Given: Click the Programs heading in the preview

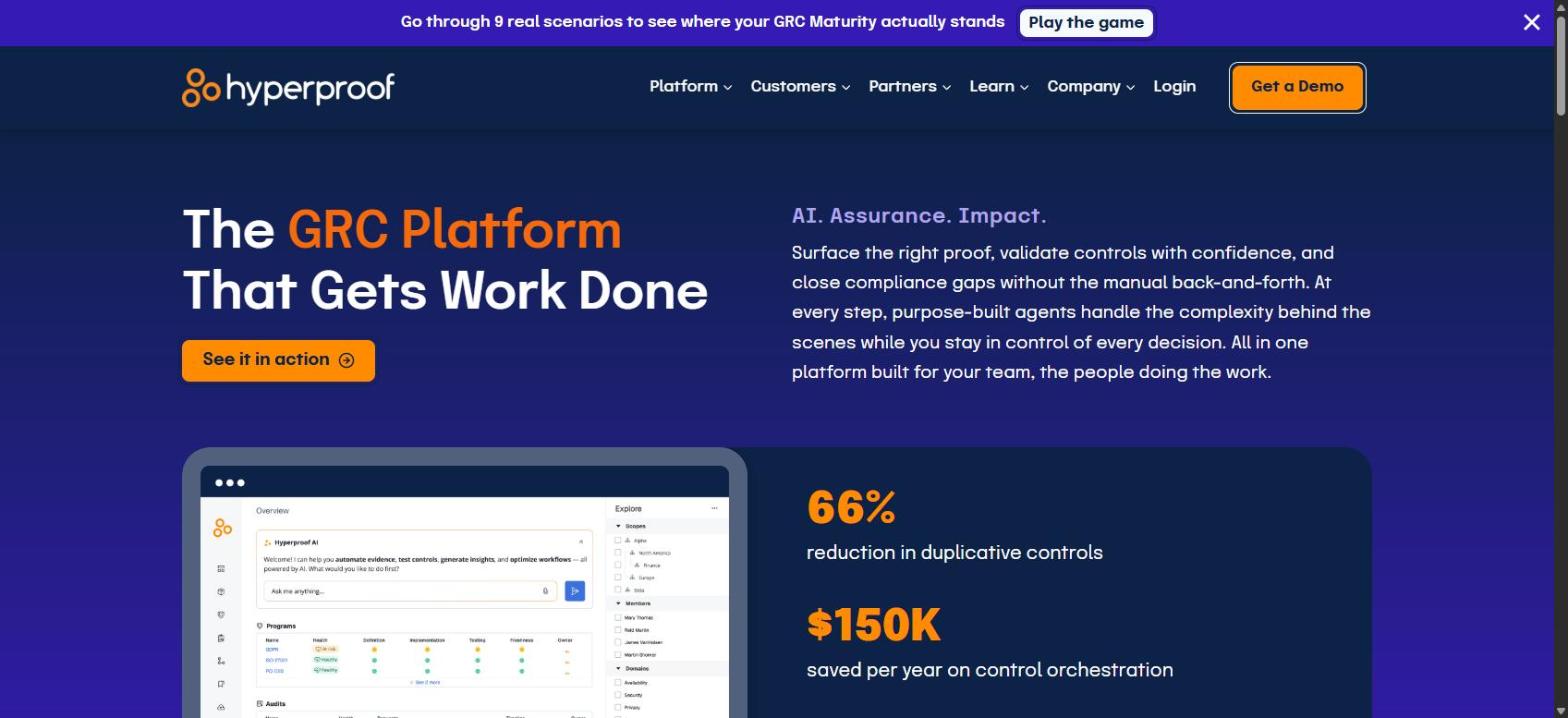Looking at the screenshot, I should [x=280, y=626].
